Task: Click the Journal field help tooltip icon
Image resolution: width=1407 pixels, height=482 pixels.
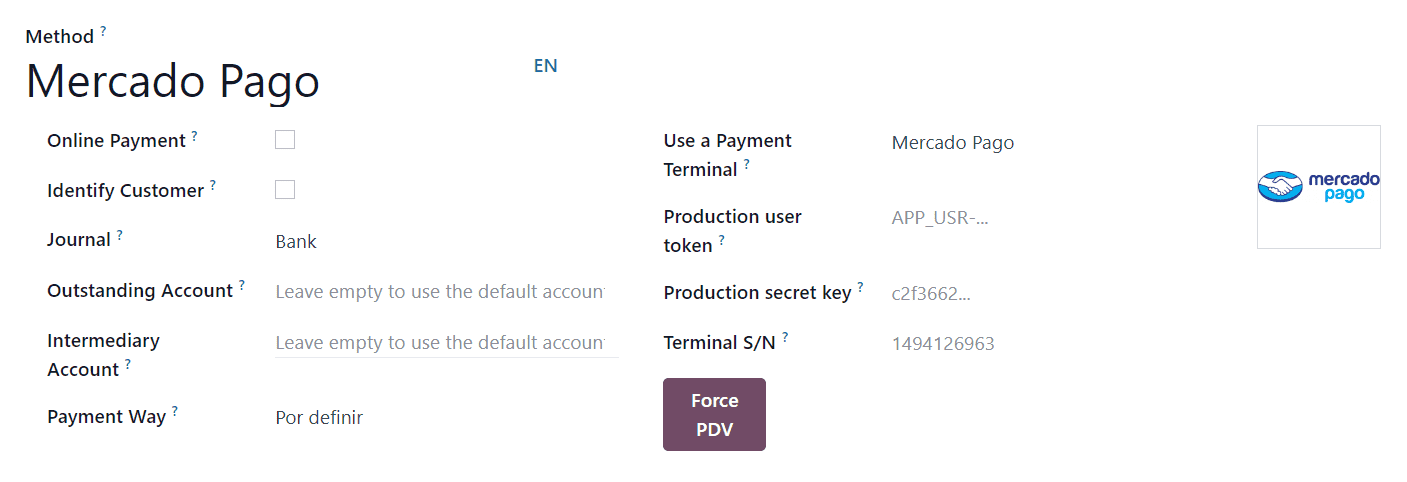Action: pos(120,235)
